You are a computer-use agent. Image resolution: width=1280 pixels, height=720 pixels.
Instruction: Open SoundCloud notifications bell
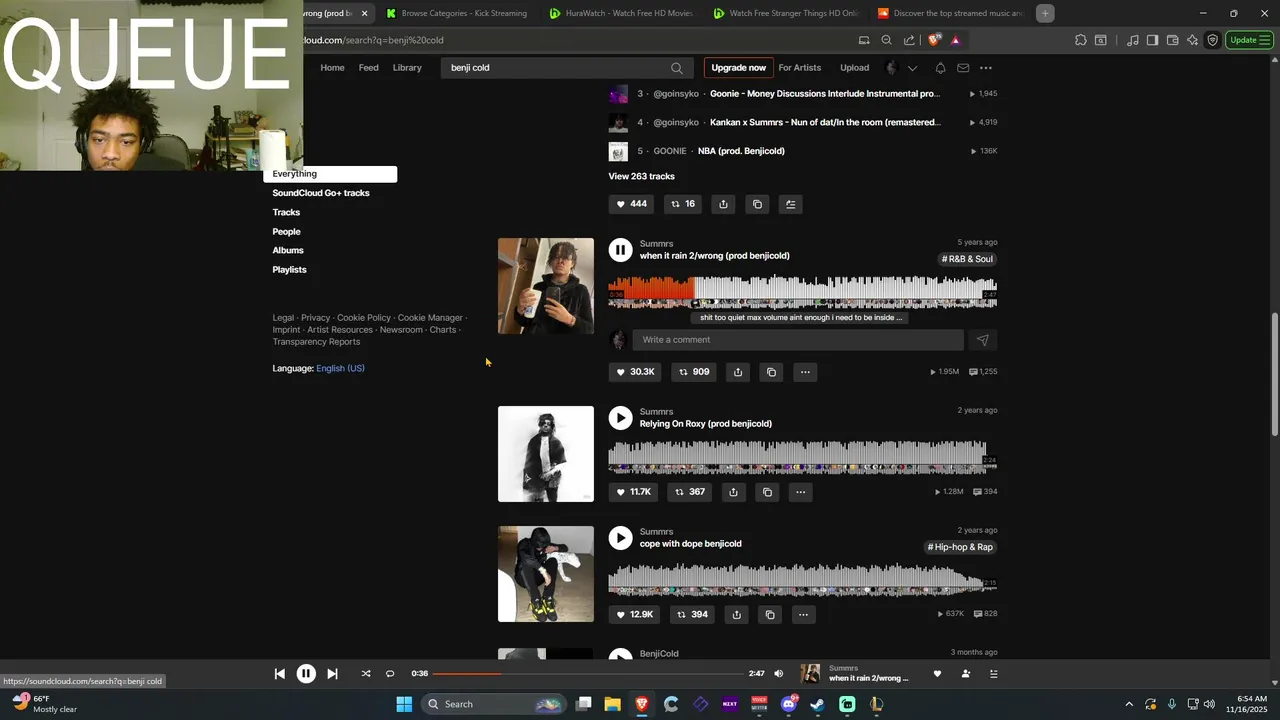pyautogui.click(x=940, y=68)
